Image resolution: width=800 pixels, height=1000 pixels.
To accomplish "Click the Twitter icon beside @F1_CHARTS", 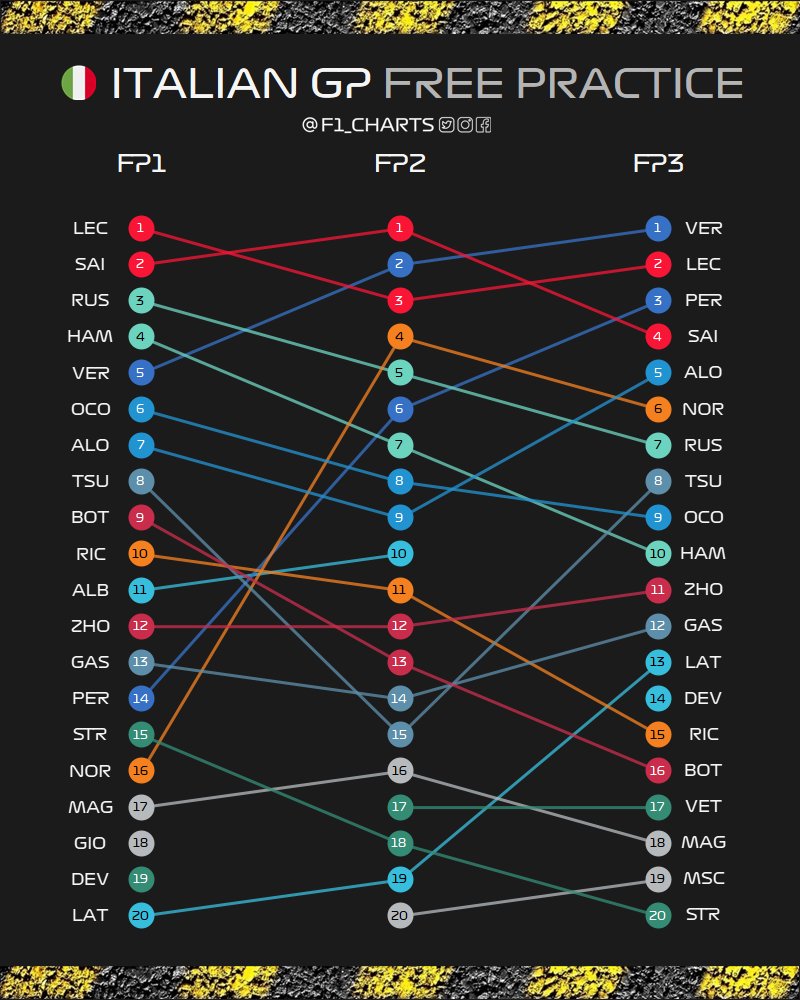I will coord(447,125).
